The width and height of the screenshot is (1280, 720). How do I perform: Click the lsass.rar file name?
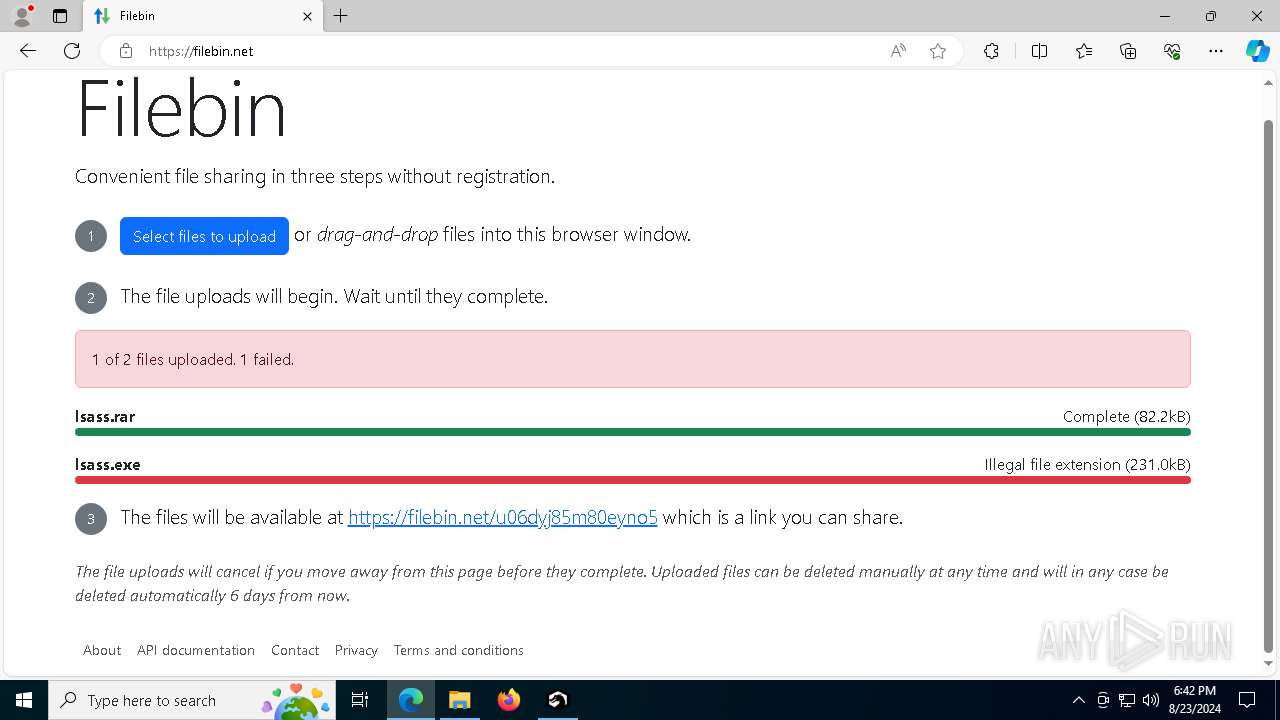(x=105, y=416)
